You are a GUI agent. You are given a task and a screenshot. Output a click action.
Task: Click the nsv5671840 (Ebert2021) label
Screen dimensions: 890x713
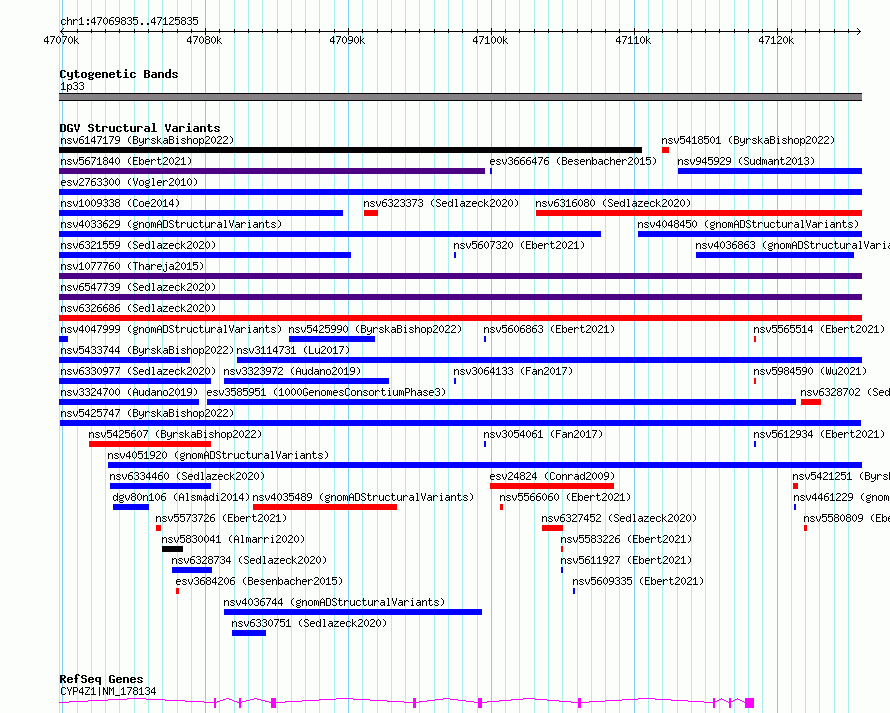coord(126,161)
